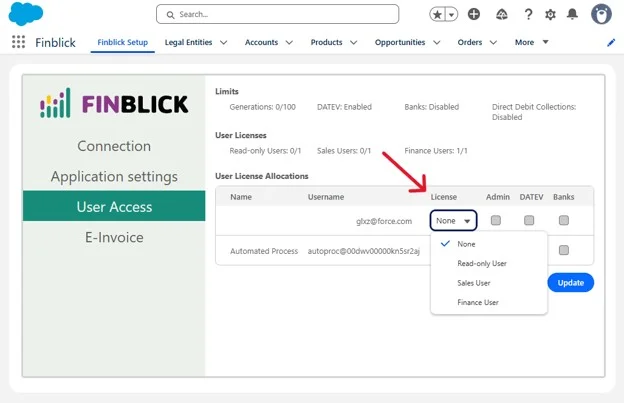The width and height of the screenshot is (624, 403).
Task: Click the Automated Process name cell
Action: [264, 251]
